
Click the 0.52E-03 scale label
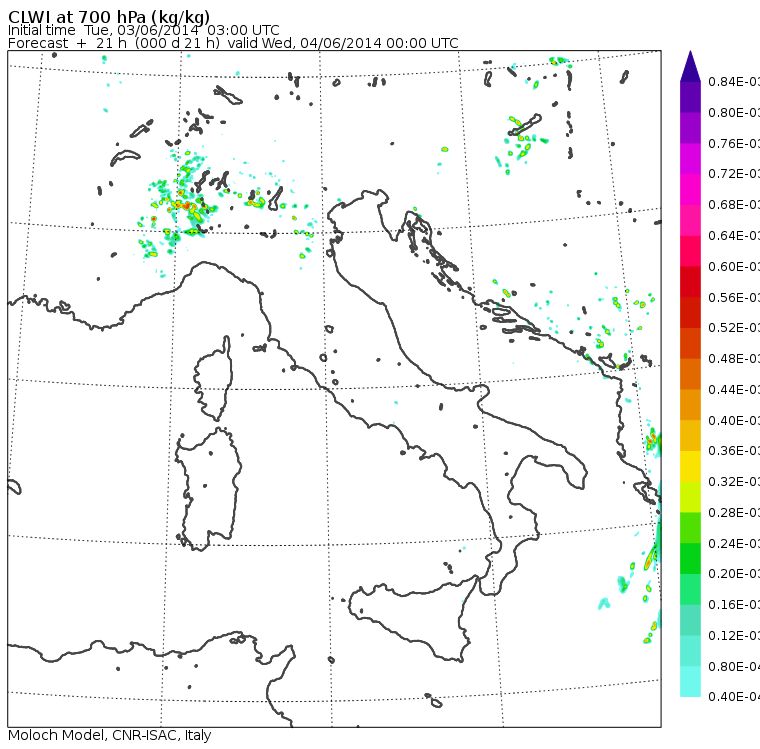(734, 328)
